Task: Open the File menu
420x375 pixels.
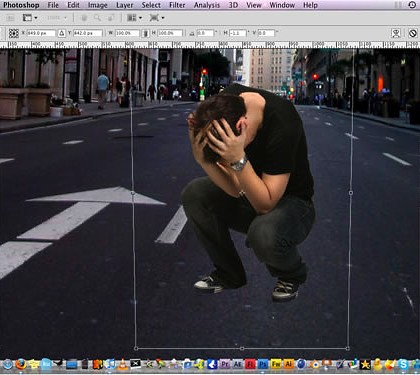Action: [x=53, y=5]
